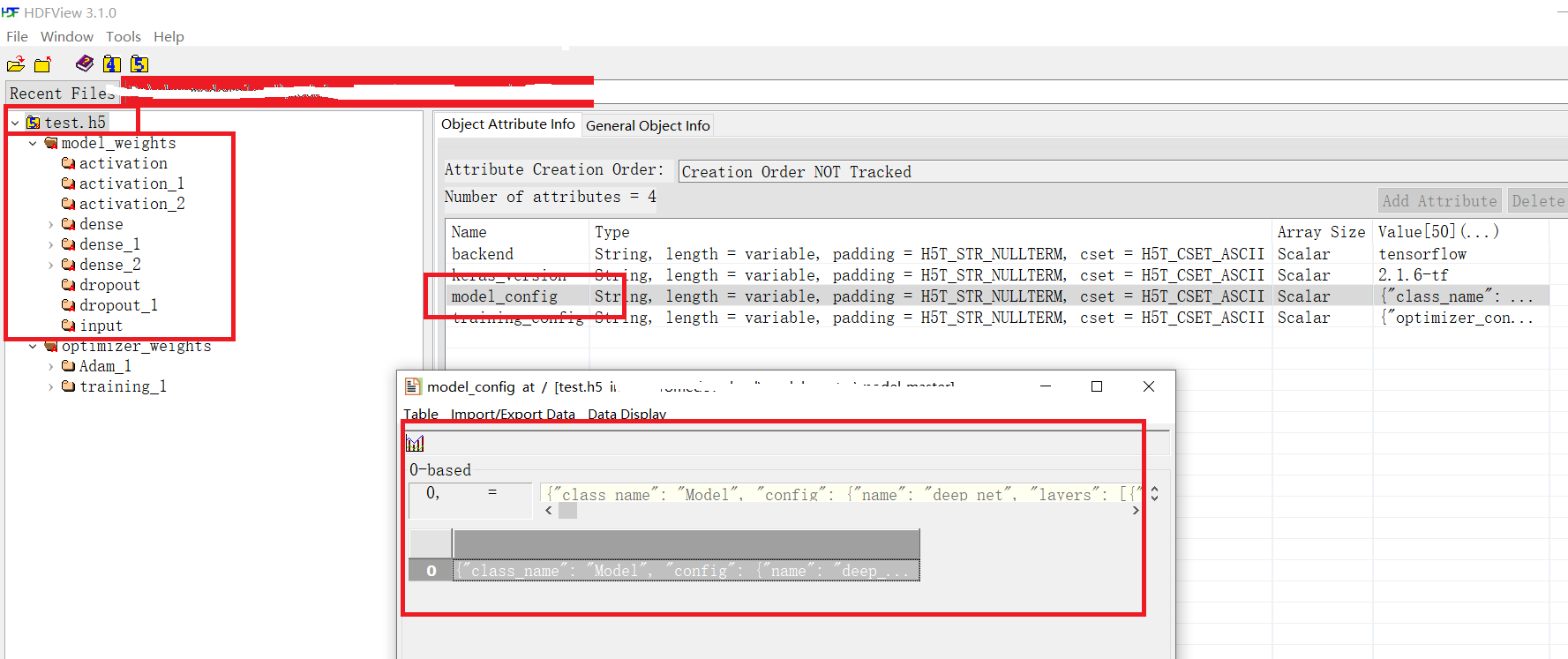Click the HDF5 library version icon
Image resolution: width=1568 pixels, height=659 pixels.
(x=139, y=64)
